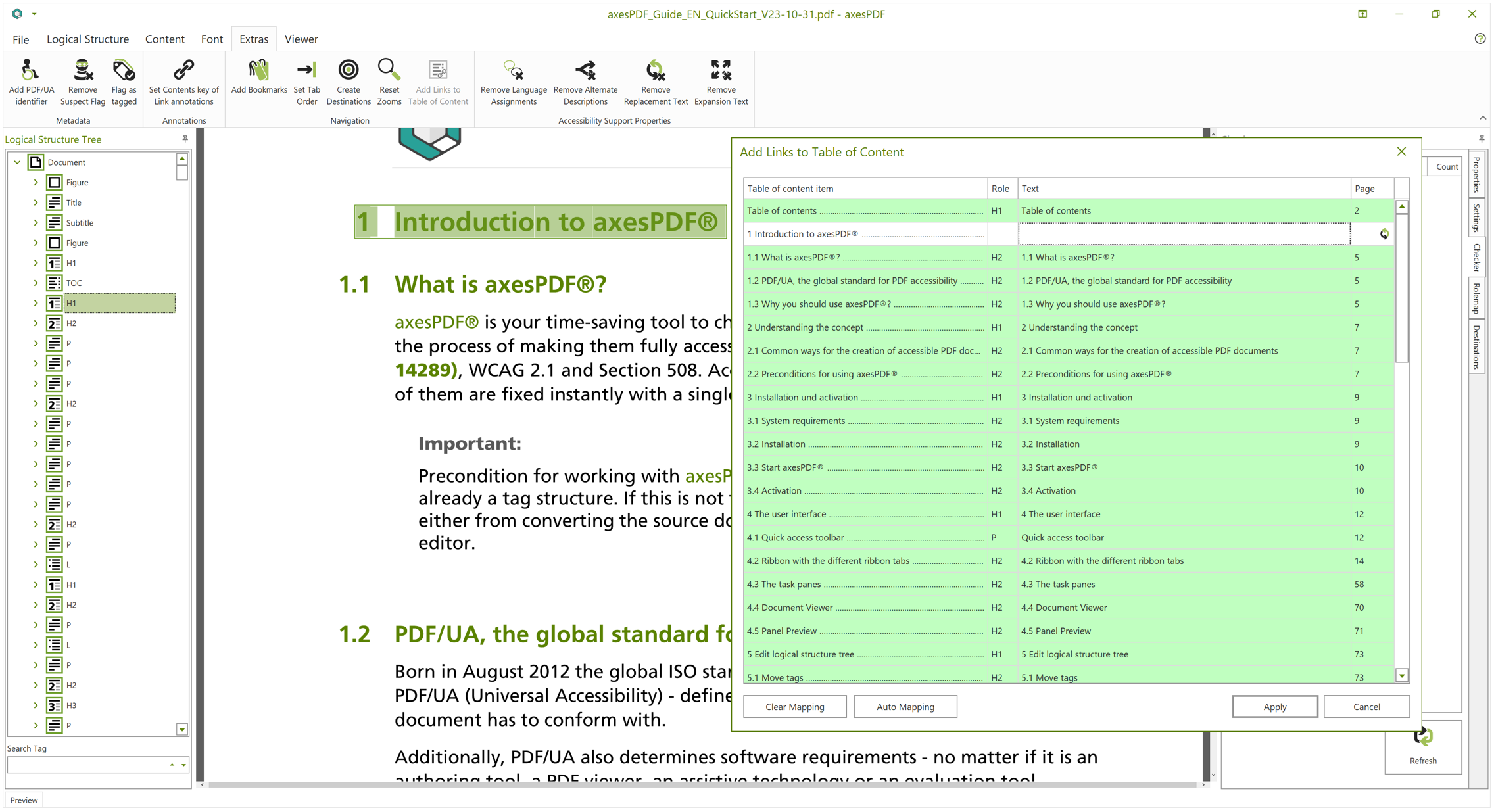Click Add PDF/UA identifier tool

31,82
